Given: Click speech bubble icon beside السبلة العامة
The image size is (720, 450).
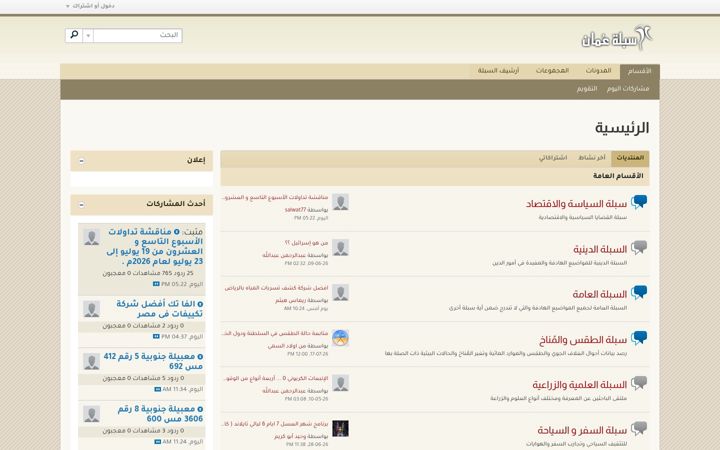Looking at the screenshot, I should [639, 292].
